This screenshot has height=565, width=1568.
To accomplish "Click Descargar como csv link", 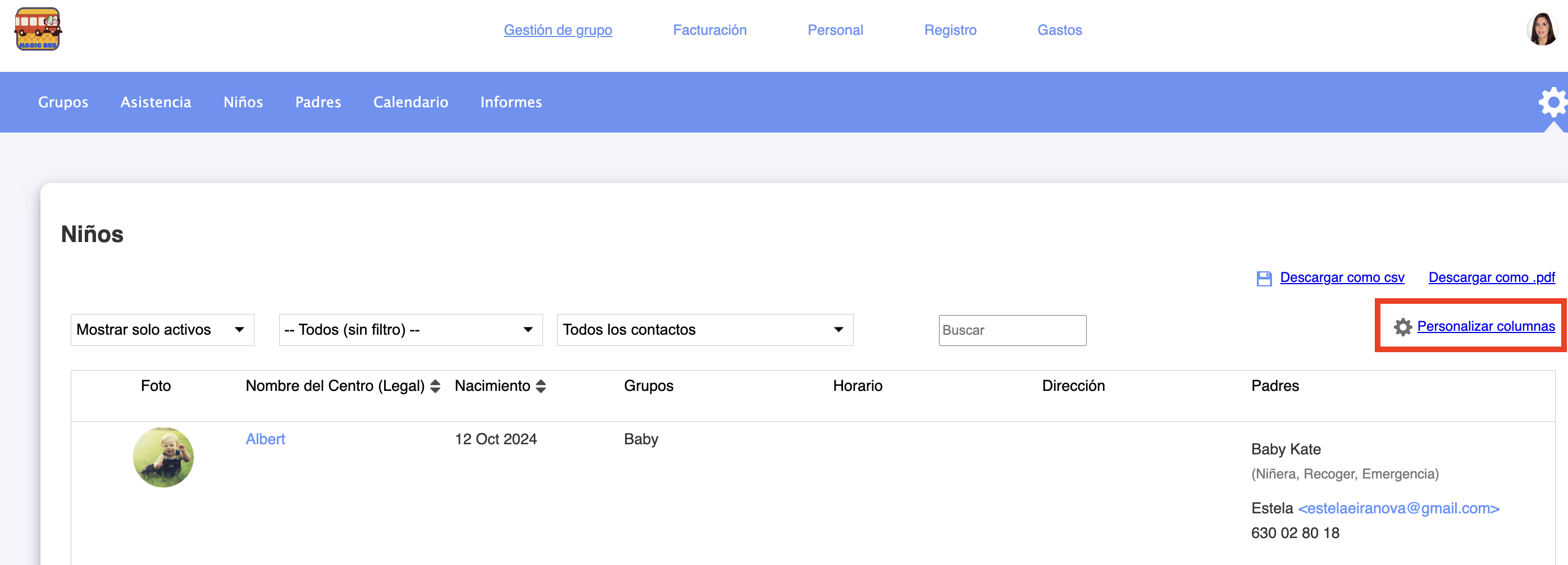I will [1342, 277].
